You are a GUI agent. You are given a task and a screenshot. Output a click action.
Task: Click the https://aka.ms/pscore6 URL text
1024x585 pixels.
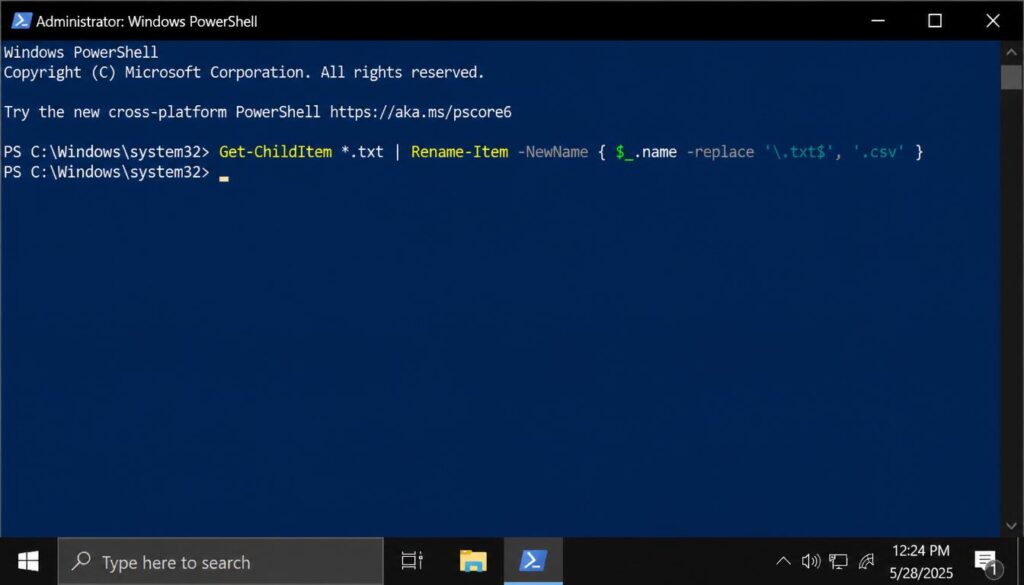tap(421, 112)
